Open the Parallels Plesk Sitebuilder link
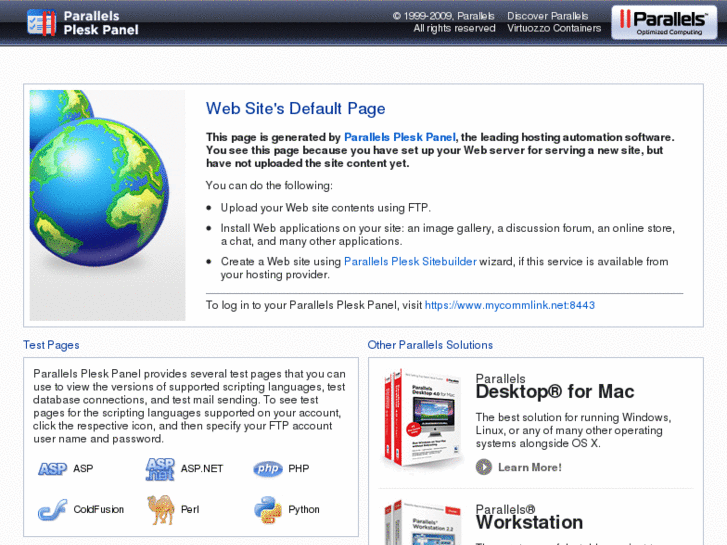Screen dimensions: 727x545 click(410, 262)
